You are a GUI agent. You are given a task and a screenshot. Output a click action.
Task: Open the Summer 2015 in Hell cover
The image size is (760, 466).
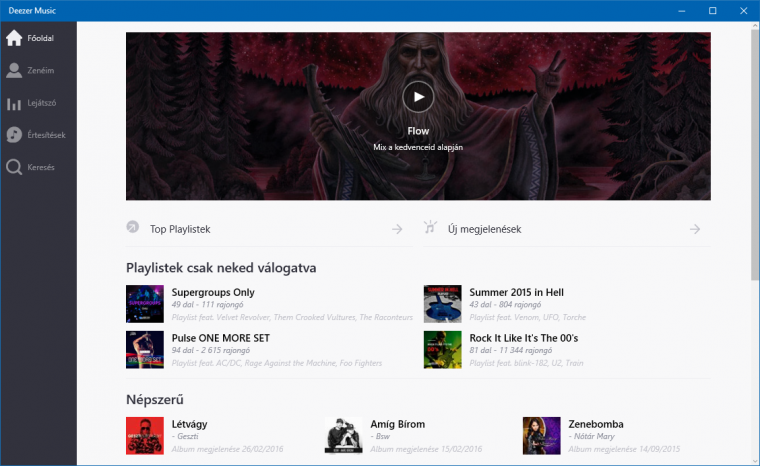pos(443,304)
